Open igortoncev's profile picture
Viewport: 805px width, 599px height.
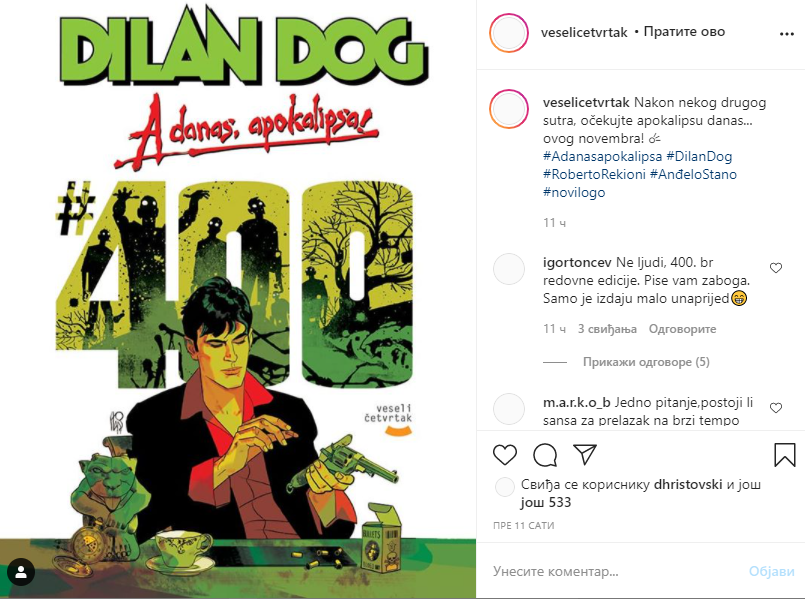pos(509,268)
